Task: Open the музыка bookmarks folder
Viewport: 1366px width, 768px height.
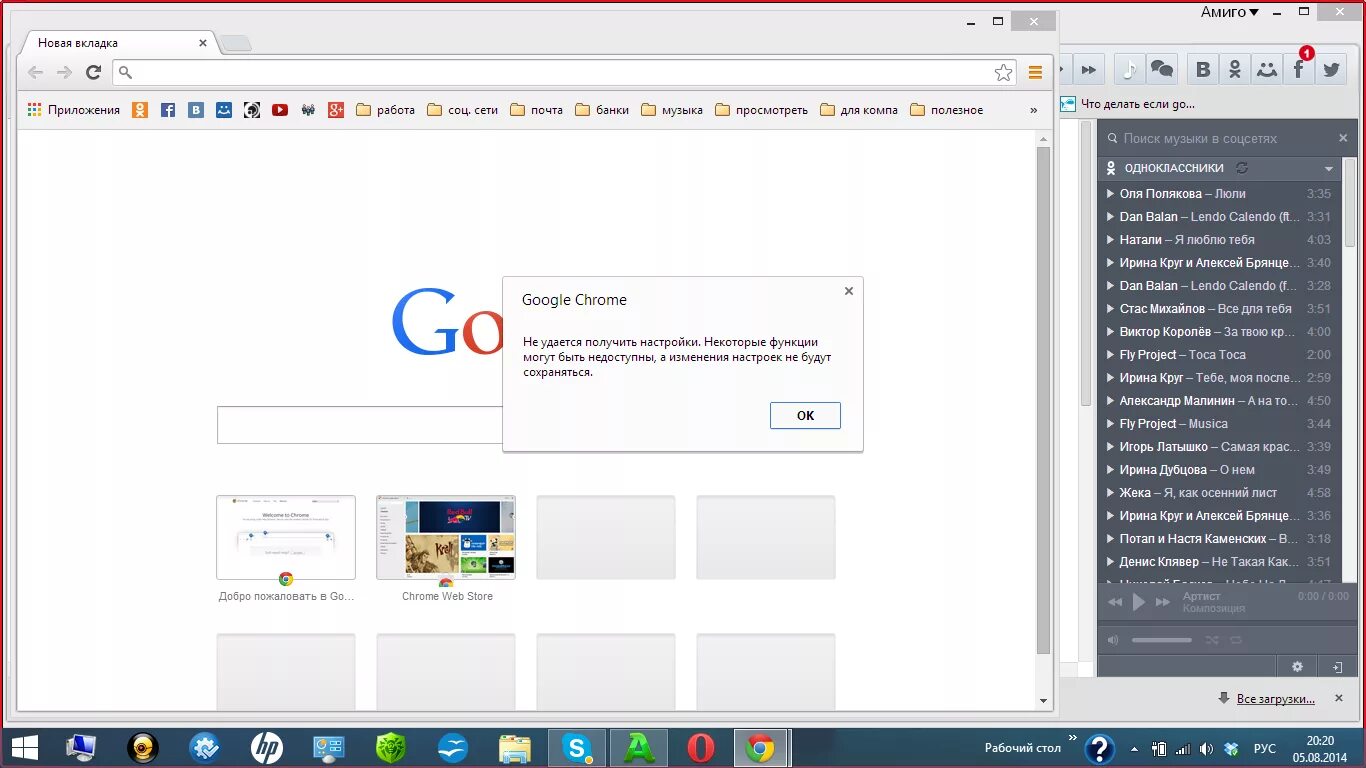Action: (x=672, y=110)
